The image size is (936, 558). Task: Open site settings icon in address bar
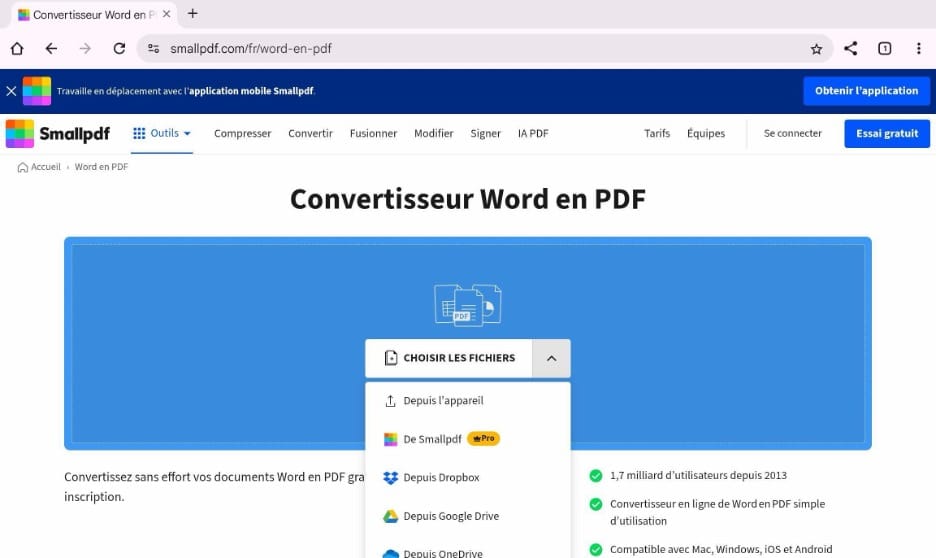153,48
